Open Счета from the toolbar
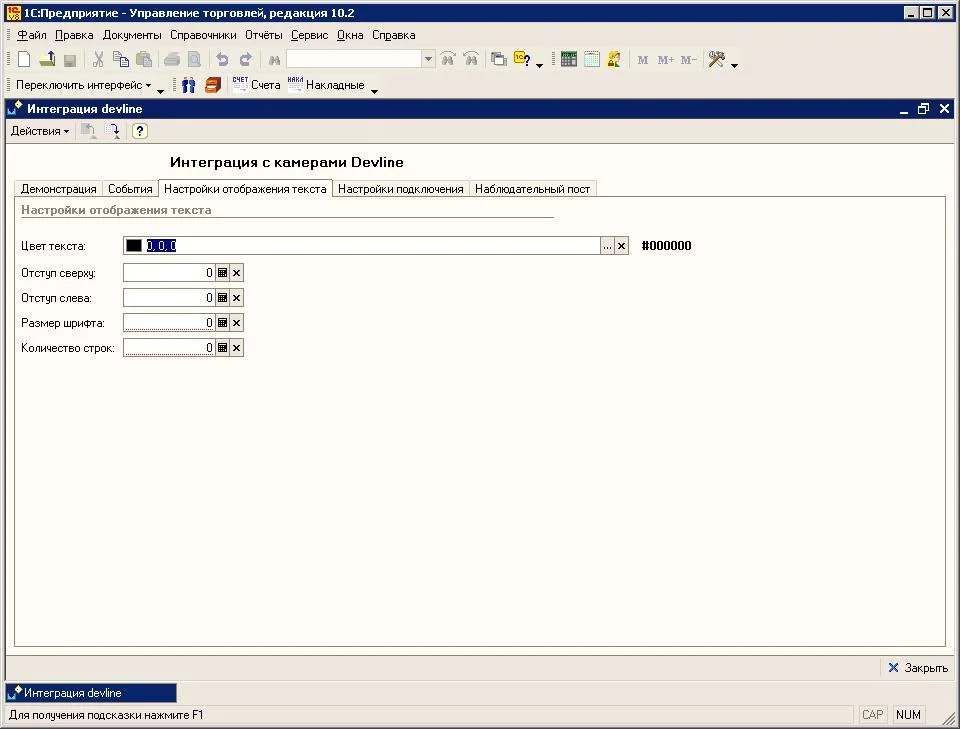Viewport: 960px width, 729px height. [257, 84]
